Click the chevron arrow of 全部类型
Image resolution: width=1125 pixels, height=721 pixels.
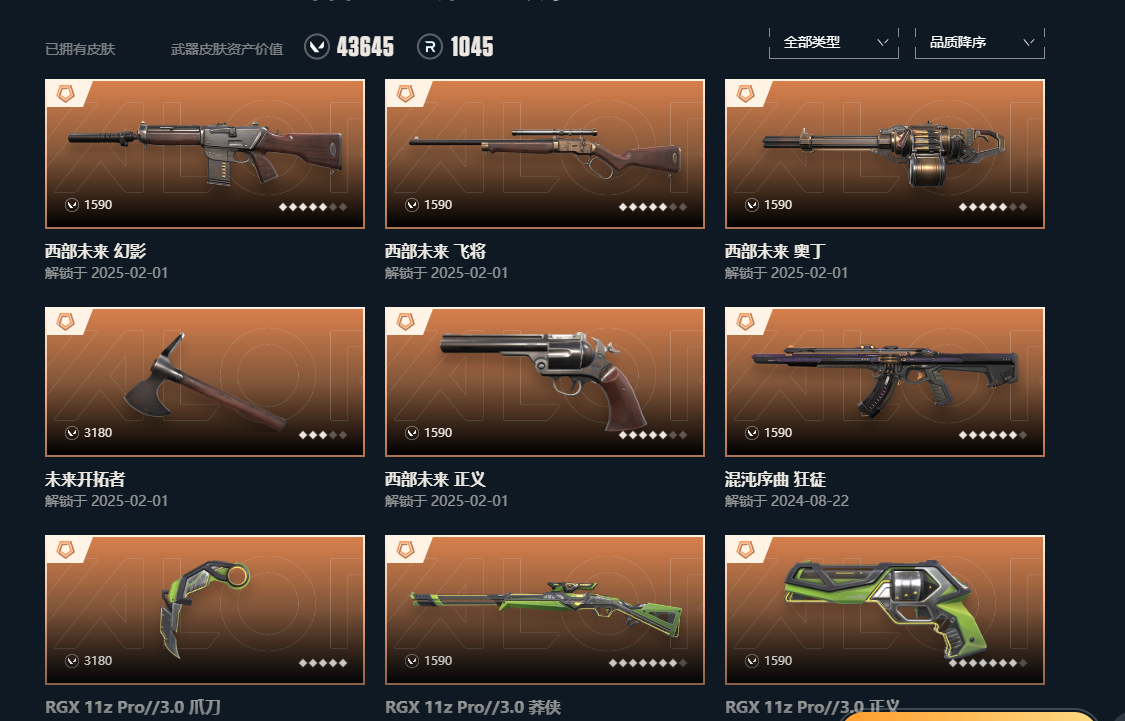(x=882, y=42)
